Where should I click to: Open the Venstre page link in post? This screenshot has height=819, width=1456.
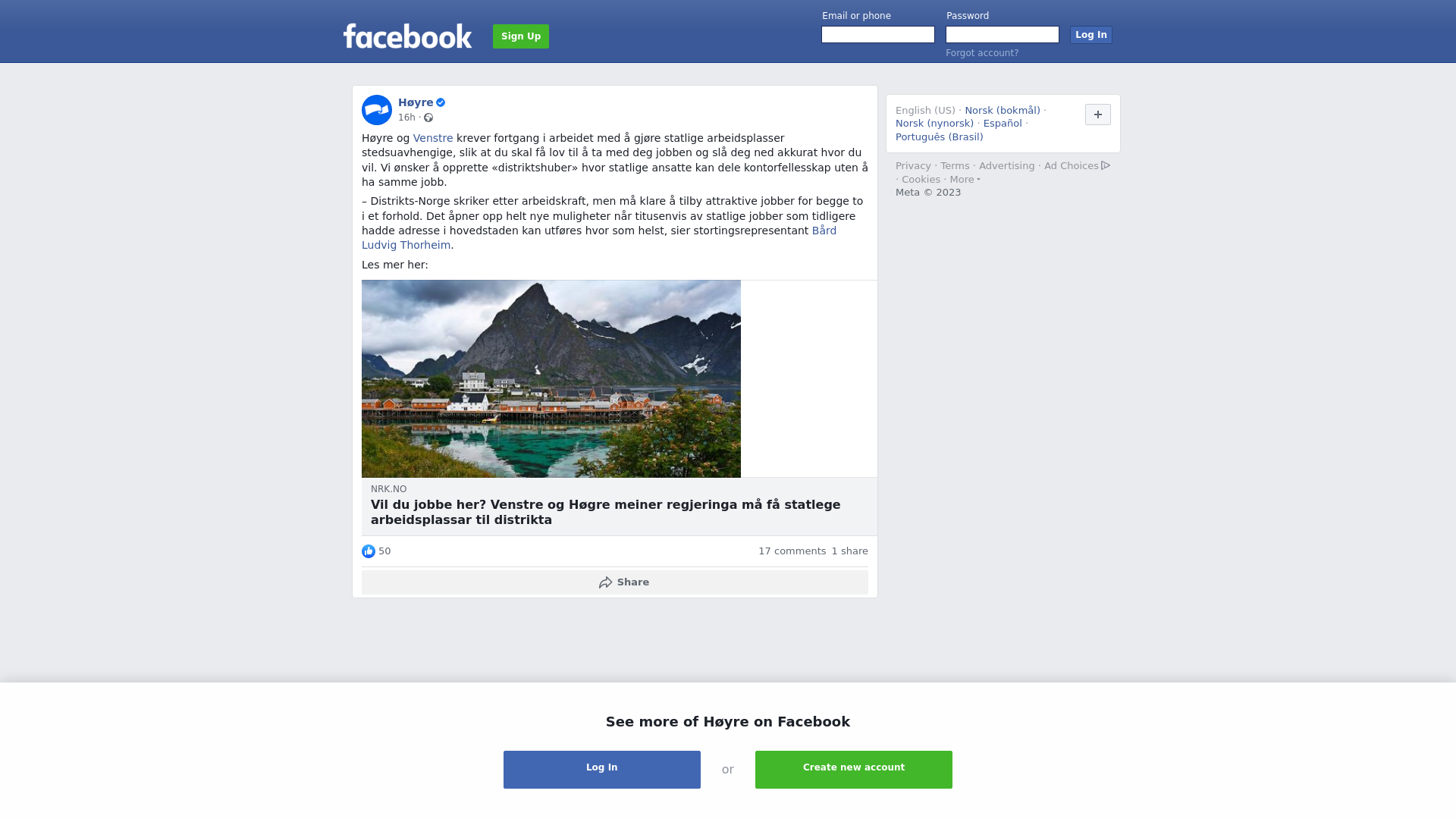(433, 138)
